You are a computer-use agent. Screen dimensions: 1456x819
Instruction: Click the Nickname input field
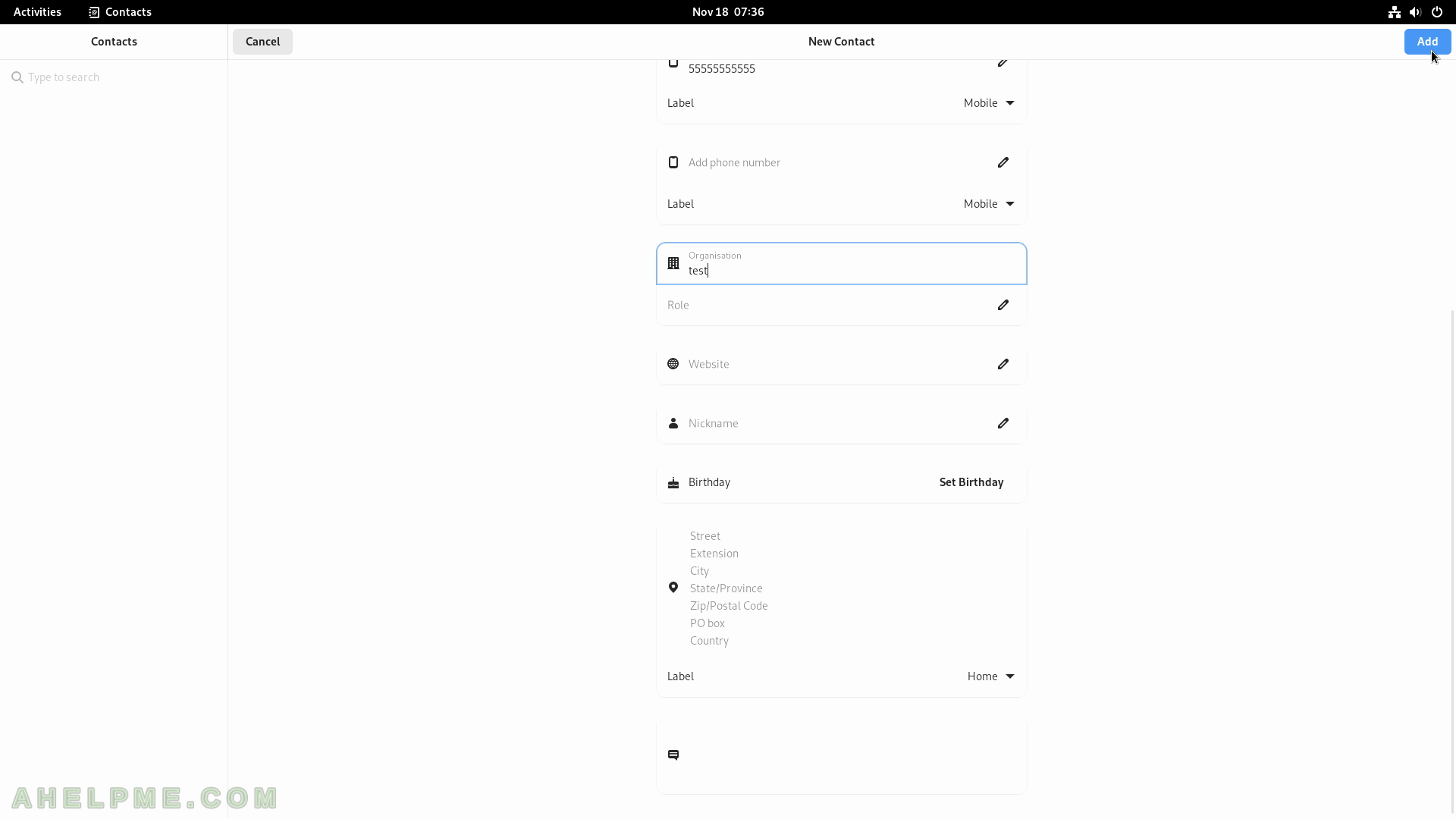tap(841, 423)
